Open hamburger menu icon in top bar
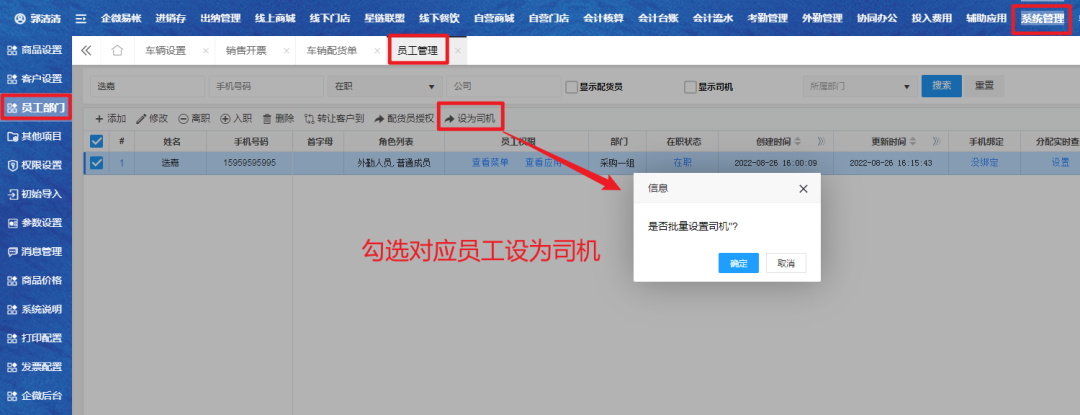Screen dimensions: 1080x415 coord(81,18)
